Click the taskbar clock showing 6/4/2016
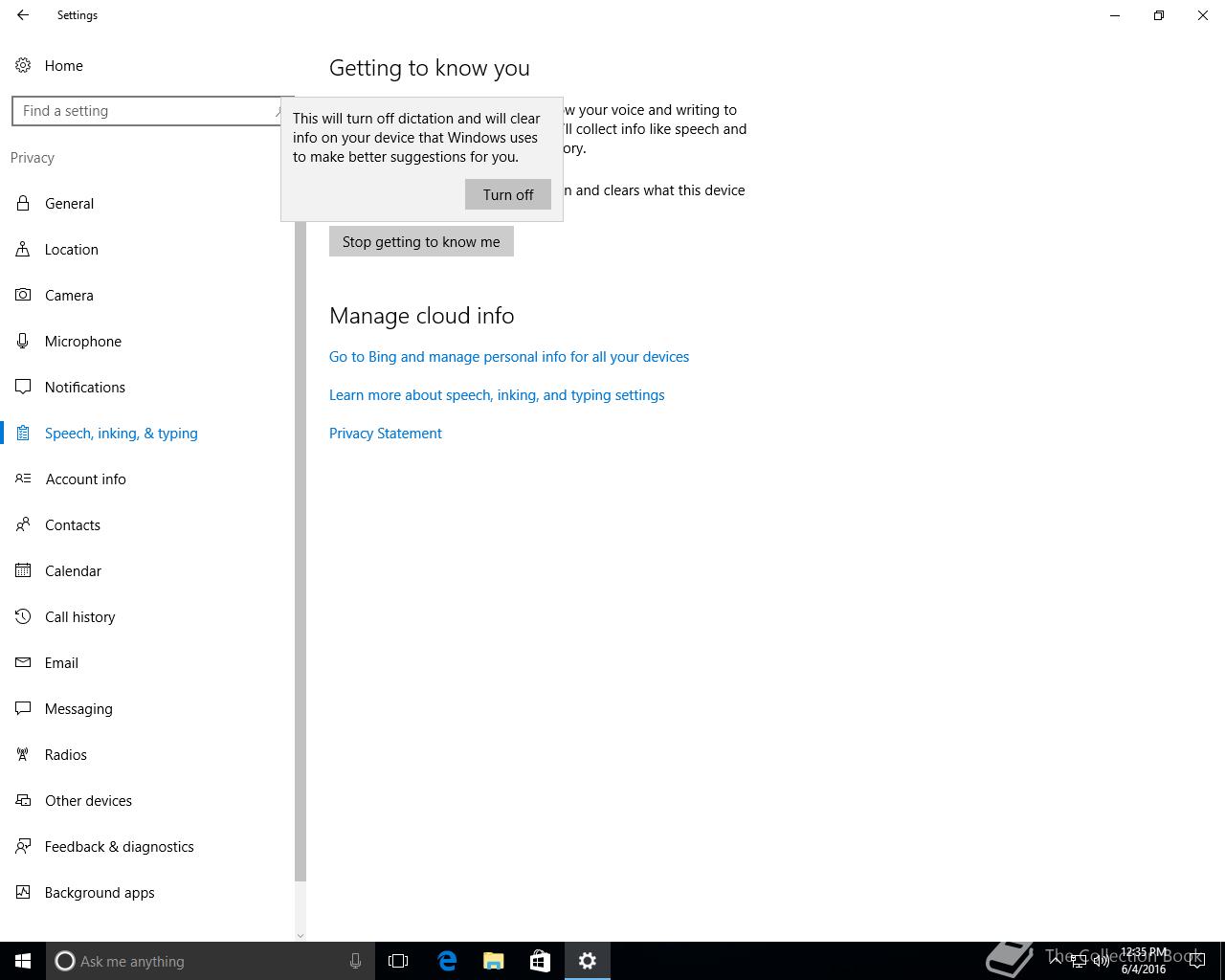The height and width of the screenshot is (980, 1225). [1144, 961]
